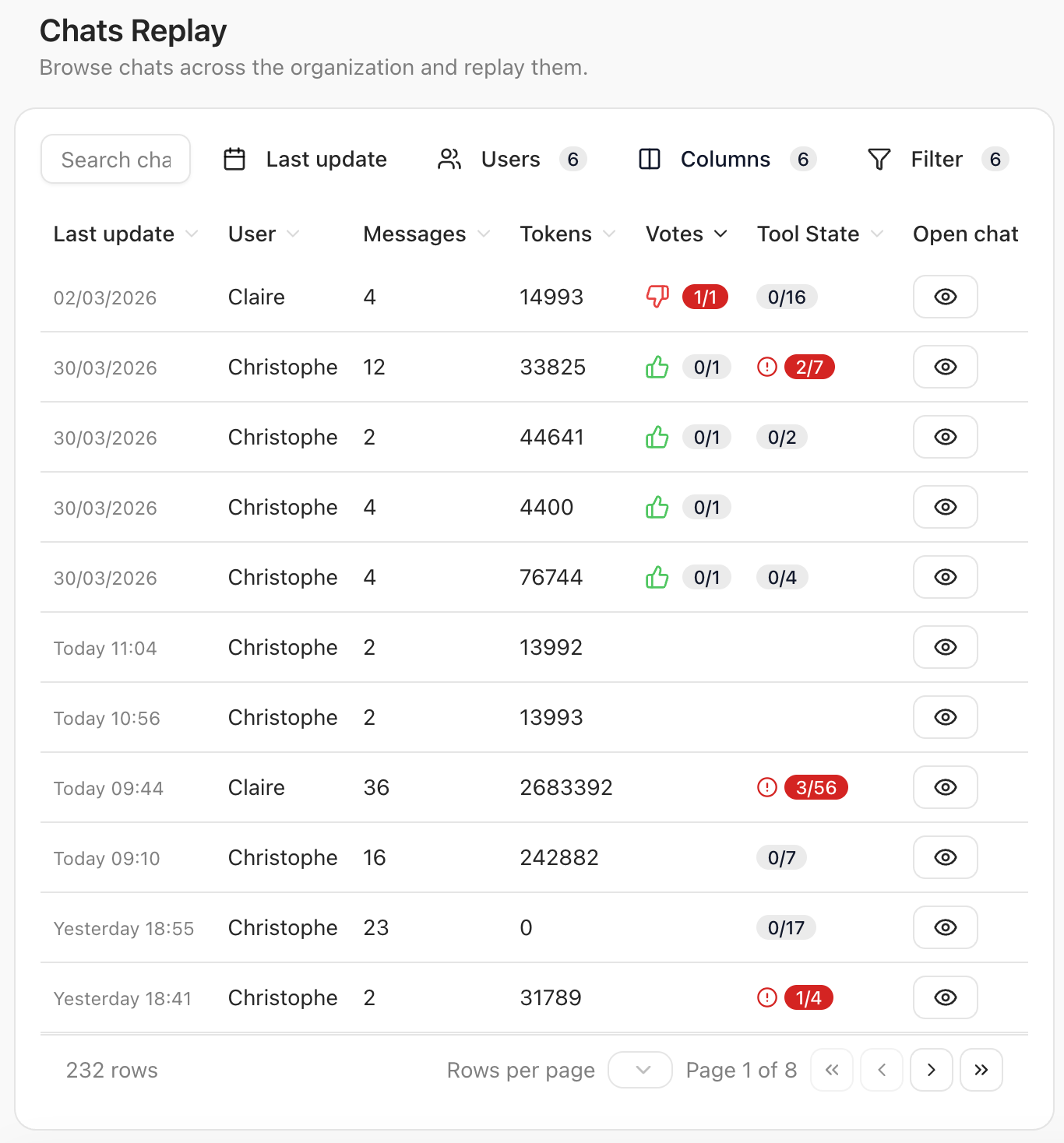This screenshot has width=1064, height=1143.
Task: Click the red 2/7 tool state badge
Action: (809, 367)
